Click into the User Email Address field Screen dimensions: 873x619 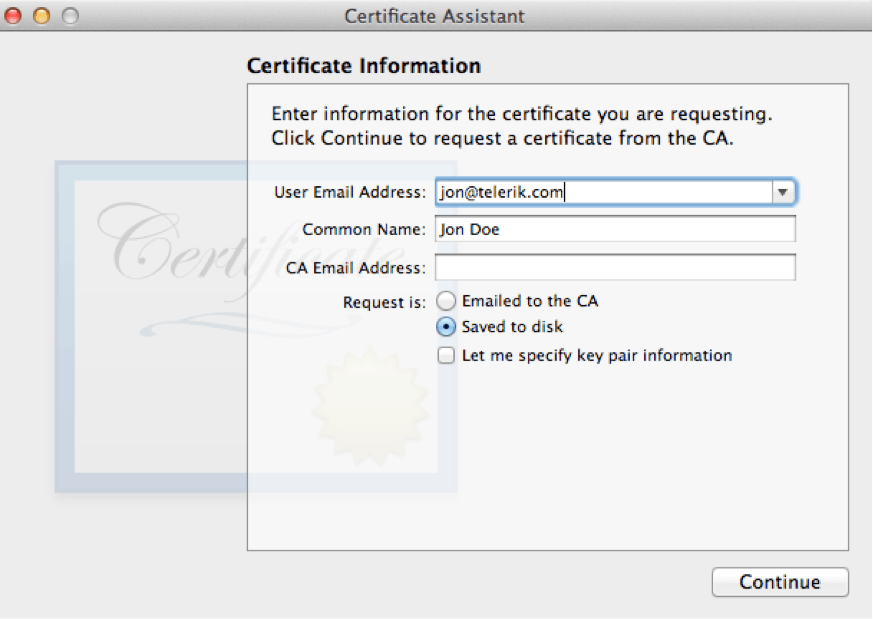click(602, 192)
